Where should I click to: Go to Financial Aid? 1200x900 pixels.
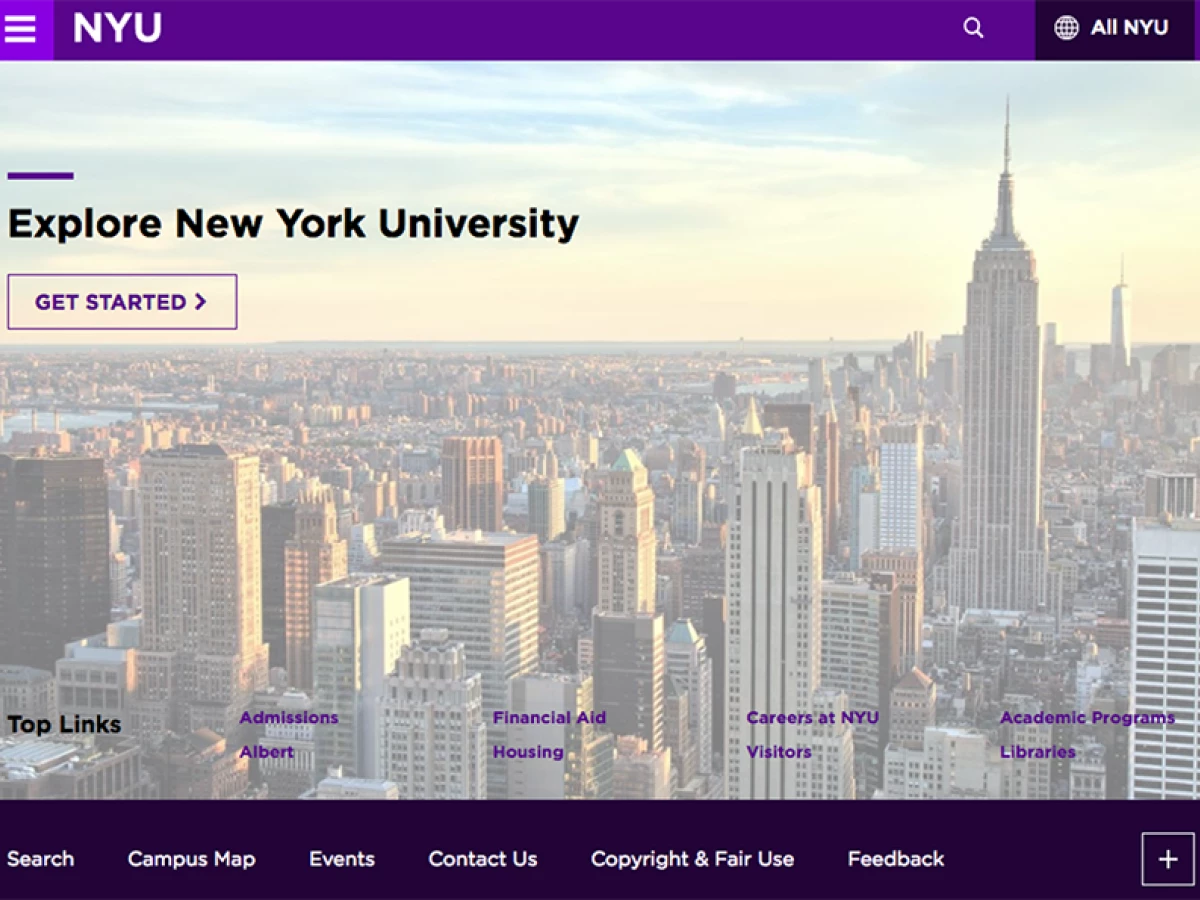(549, 718)
